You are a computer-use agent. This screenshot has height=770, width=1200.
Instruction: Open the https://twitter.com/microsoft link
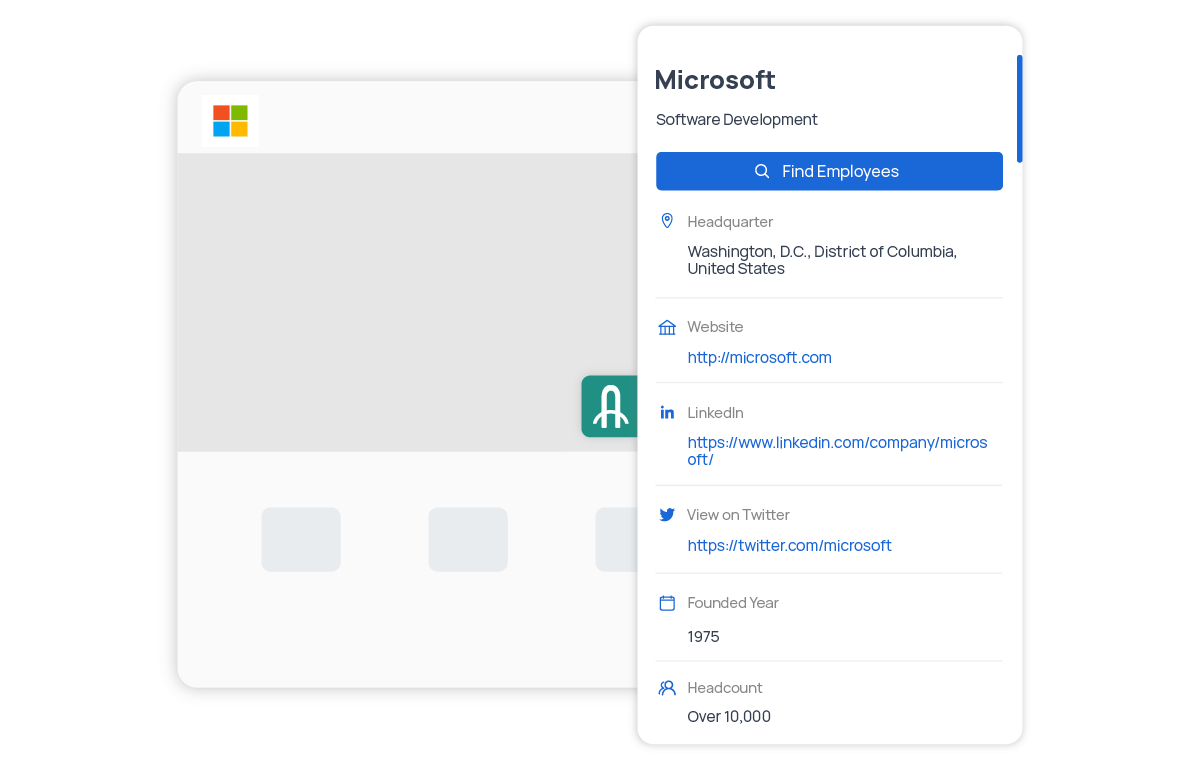(789, 545)
